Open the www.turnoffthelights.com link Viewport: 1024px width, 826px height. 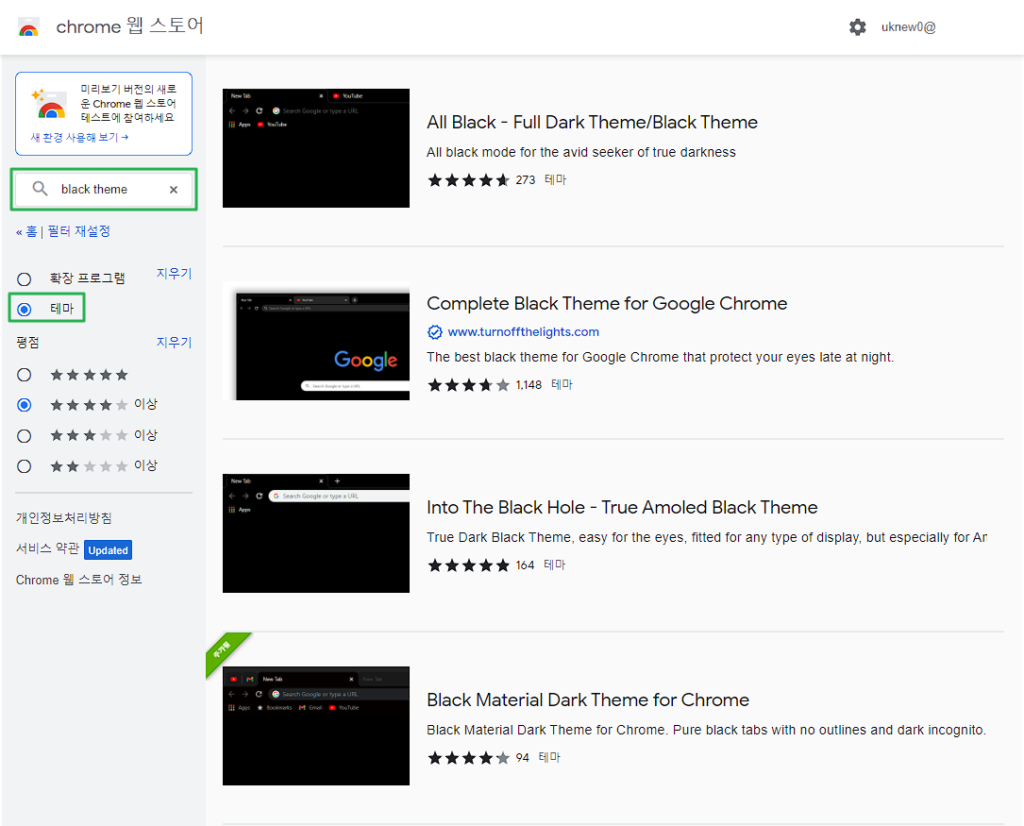[x=523, y=332]
